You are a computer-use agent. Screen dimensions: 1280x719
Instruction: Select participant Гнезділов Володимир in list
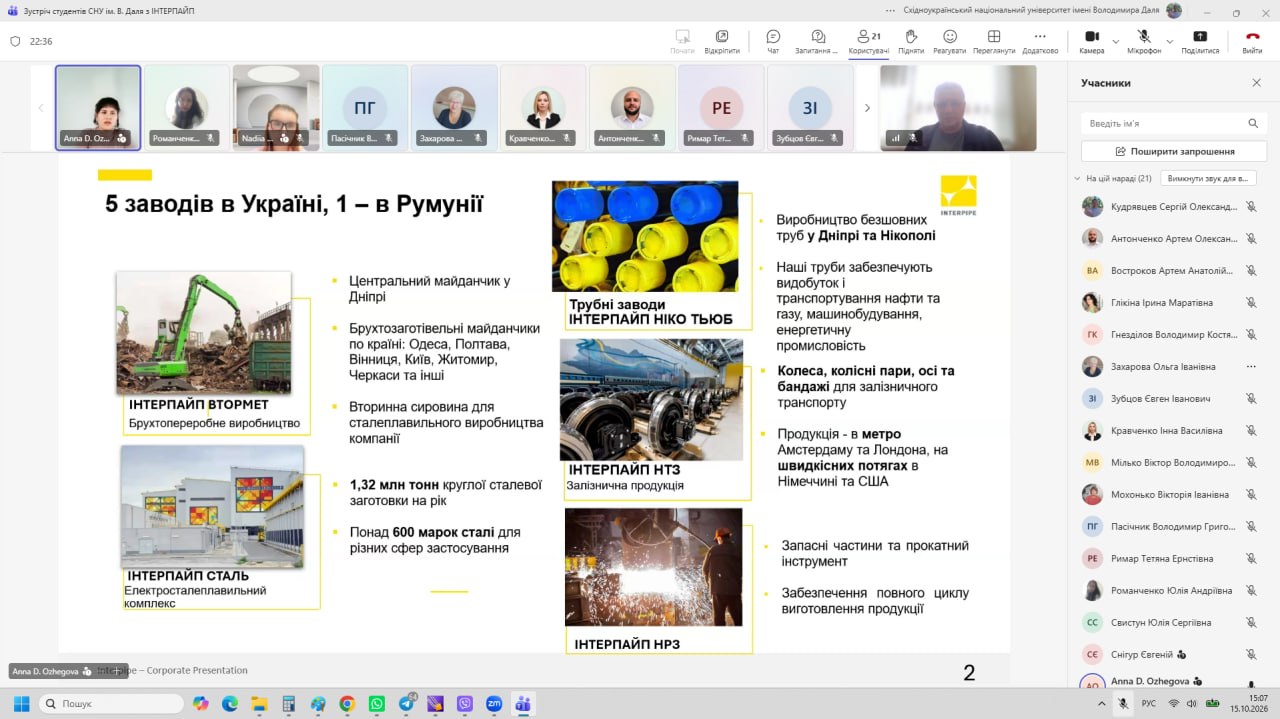coord(1170,335)
